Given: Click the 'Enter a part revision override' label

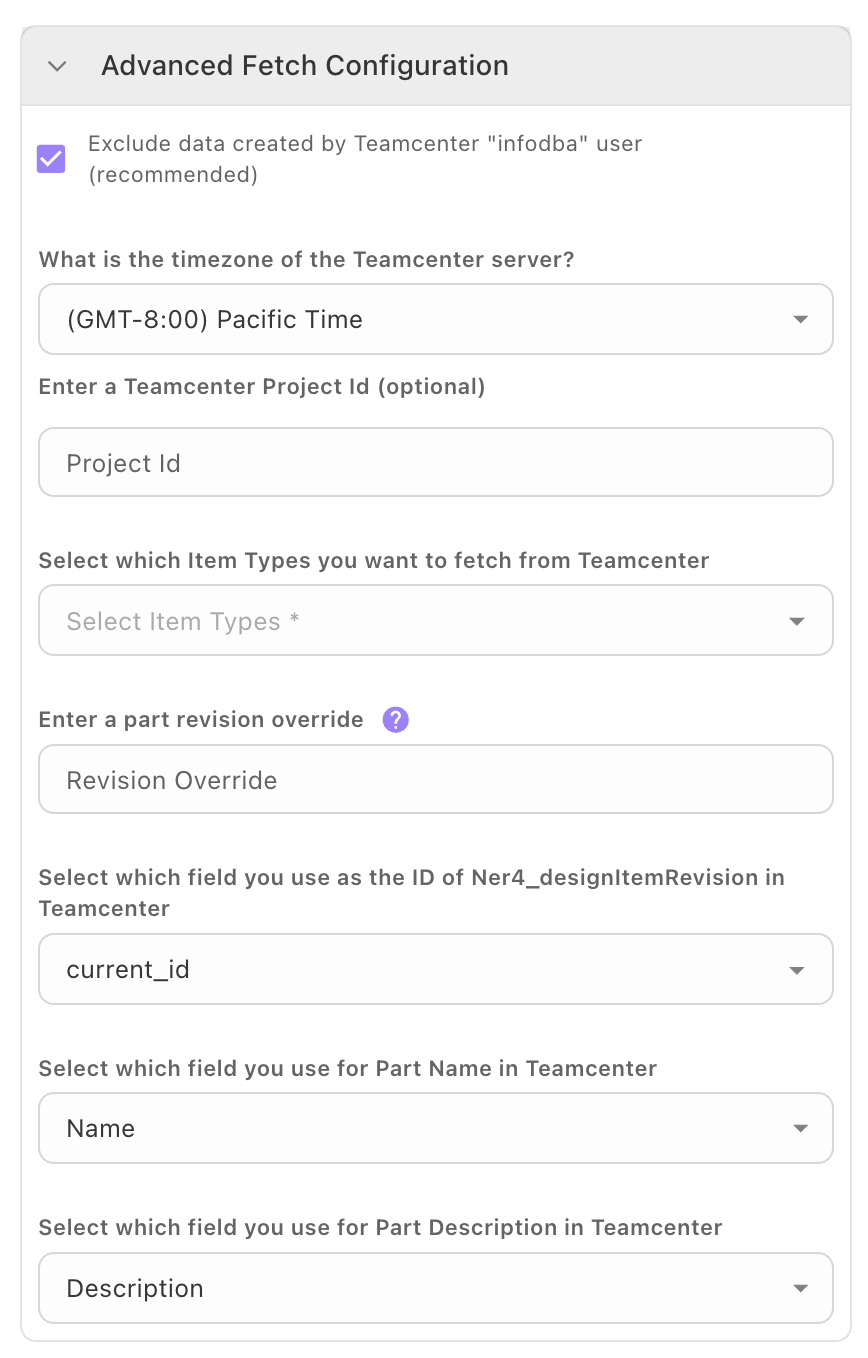Looking at the screenshot, I should (201, 720).
